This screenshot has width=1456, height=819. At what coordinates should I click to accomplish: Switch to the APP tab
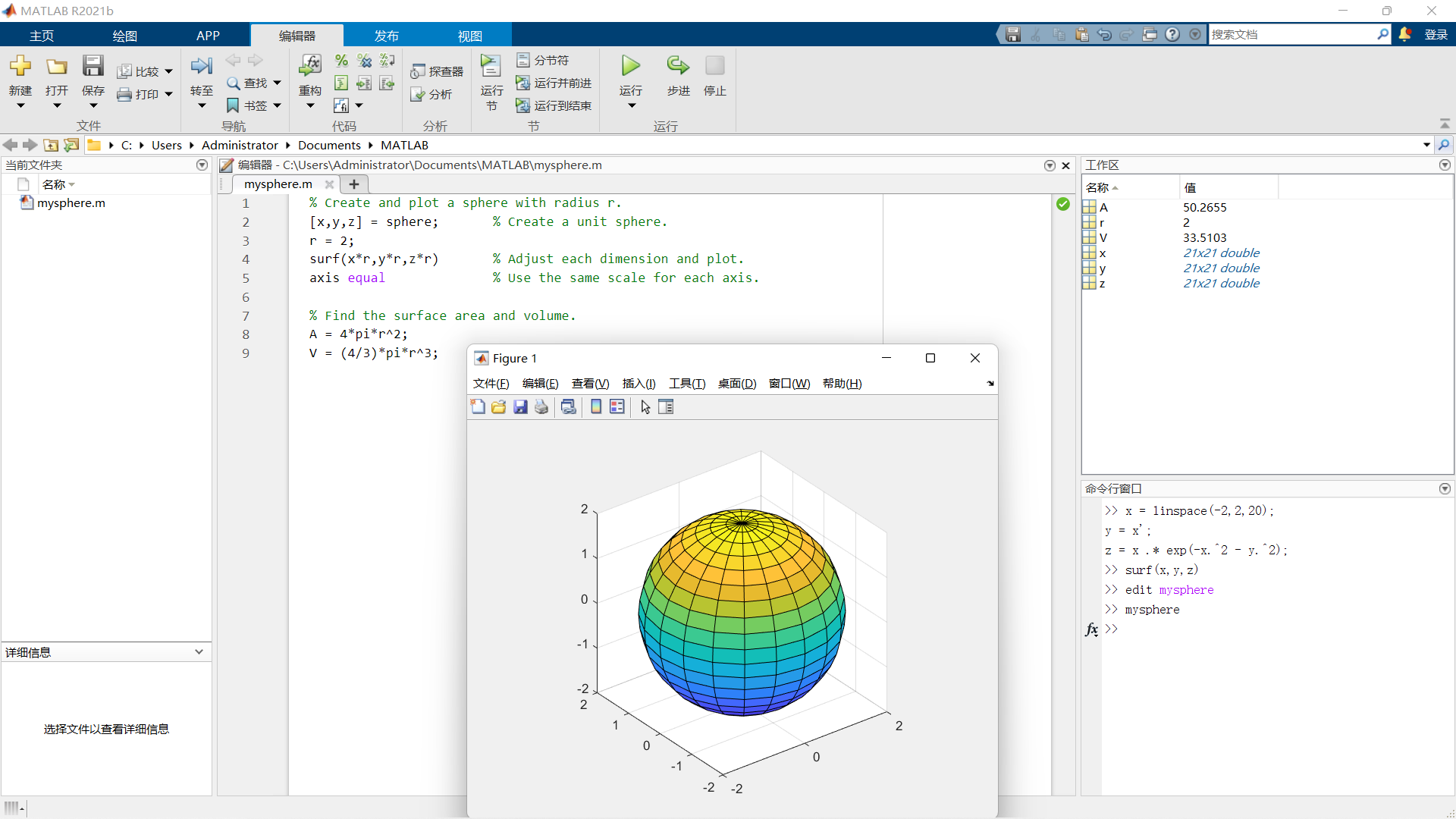[208, 36]
